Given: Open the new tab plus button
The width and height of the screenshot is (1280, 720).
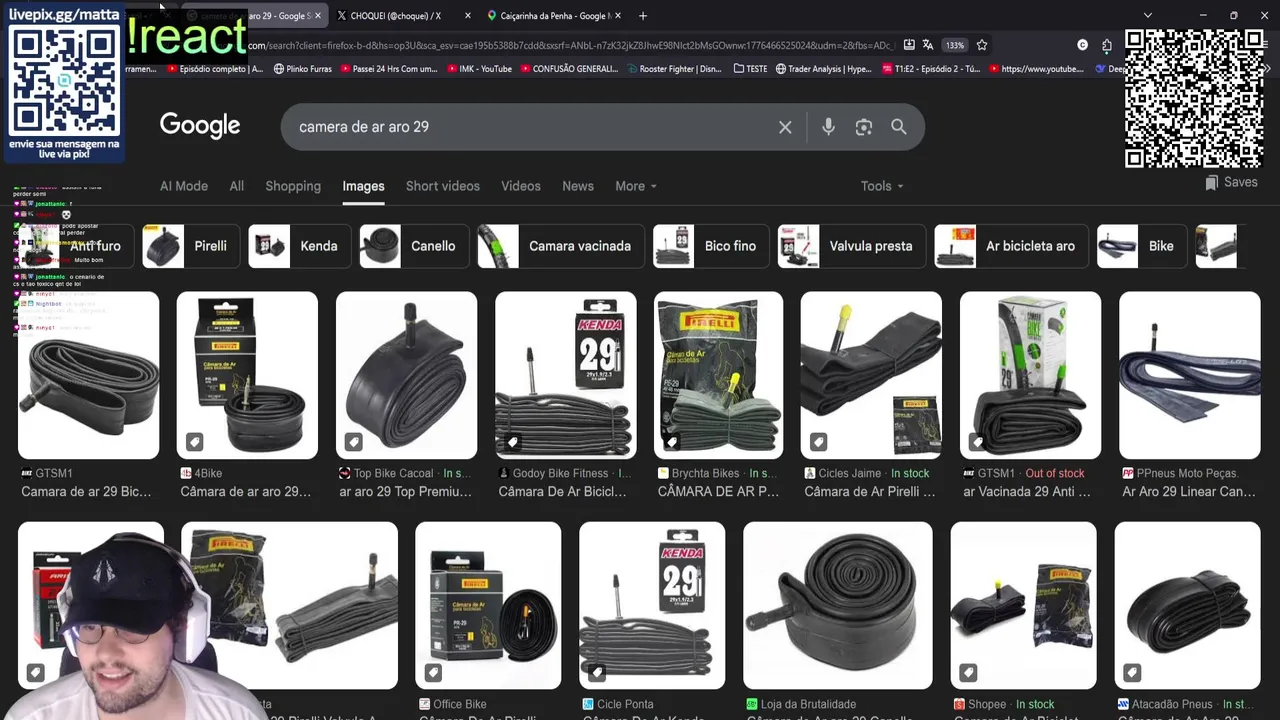Looking at the screenshot, I should click(x=643, y=16).
